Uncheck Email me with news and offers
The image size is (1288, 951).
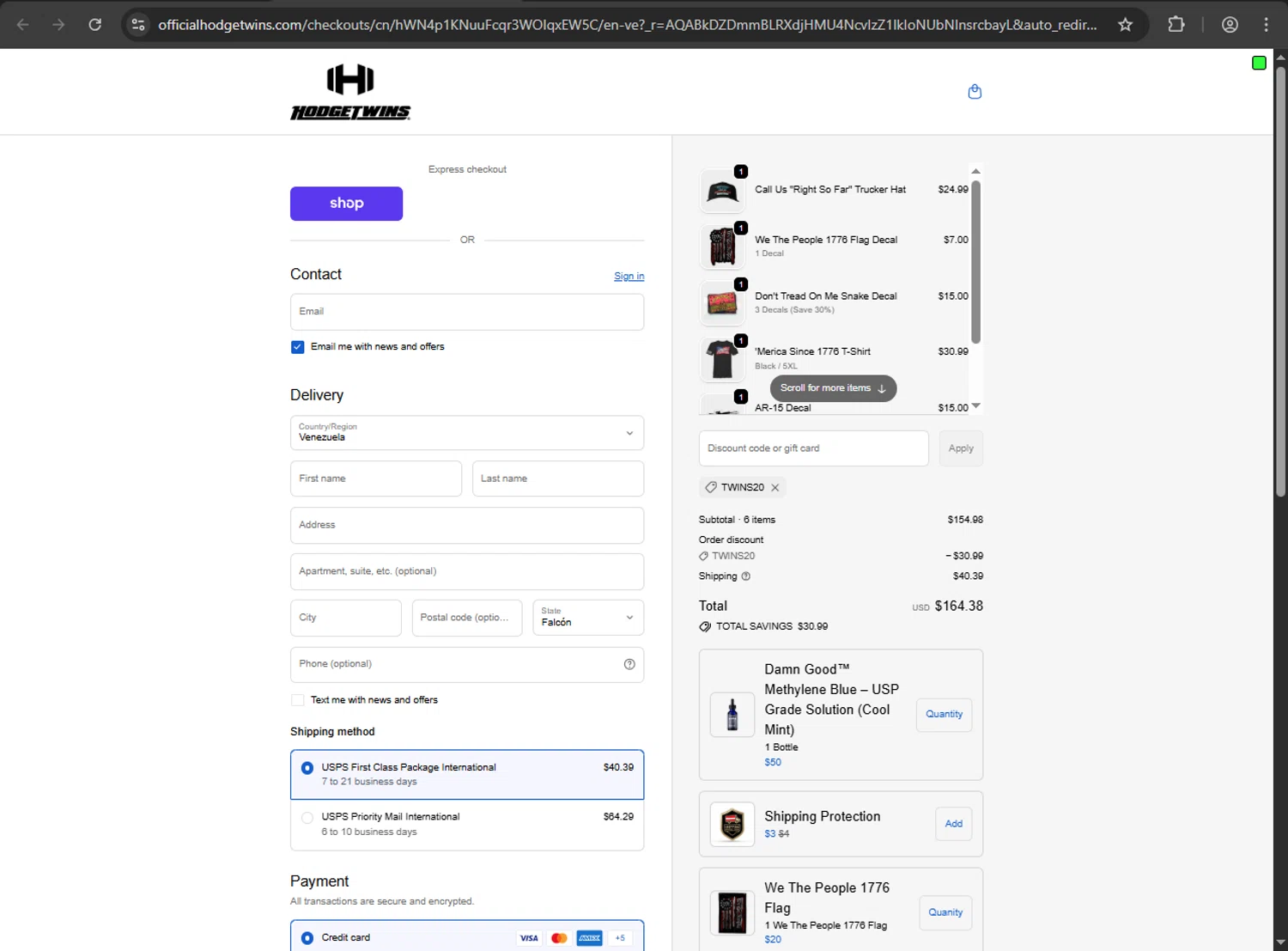click(x=298, y=347)
